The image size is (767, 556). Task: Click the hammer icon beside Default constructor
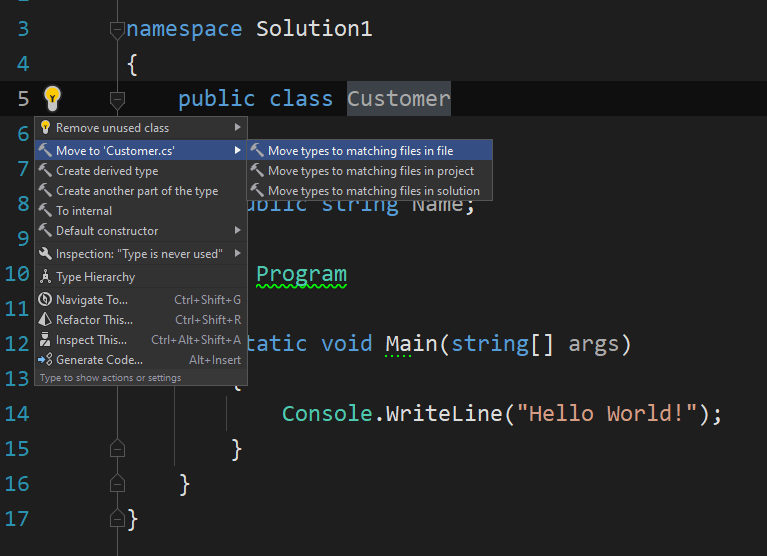tap(45, 230)
